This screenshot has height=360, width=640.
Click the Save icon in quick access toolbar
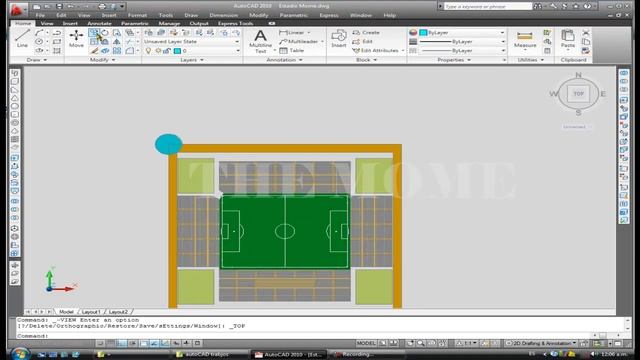[59, 6]
